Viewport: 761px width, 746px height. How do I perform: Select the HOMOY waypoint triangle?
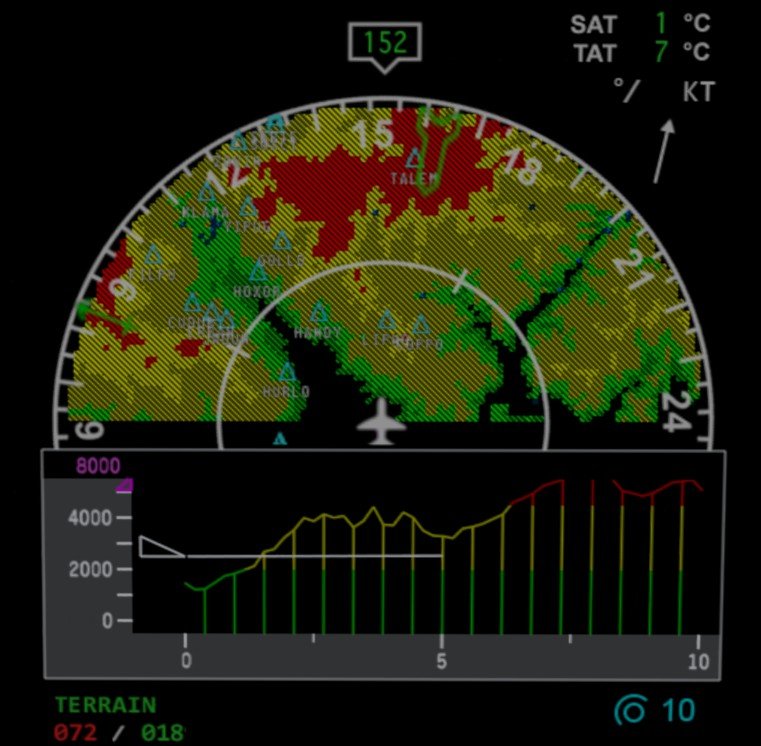[x=319, y=312]
